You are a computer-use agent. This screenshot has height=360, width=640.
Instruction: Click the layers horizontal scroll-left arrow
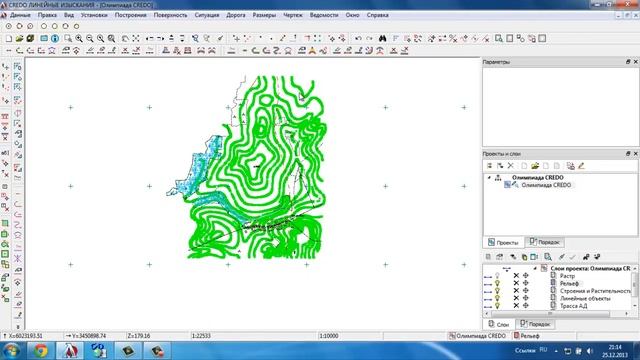point(487,313)
